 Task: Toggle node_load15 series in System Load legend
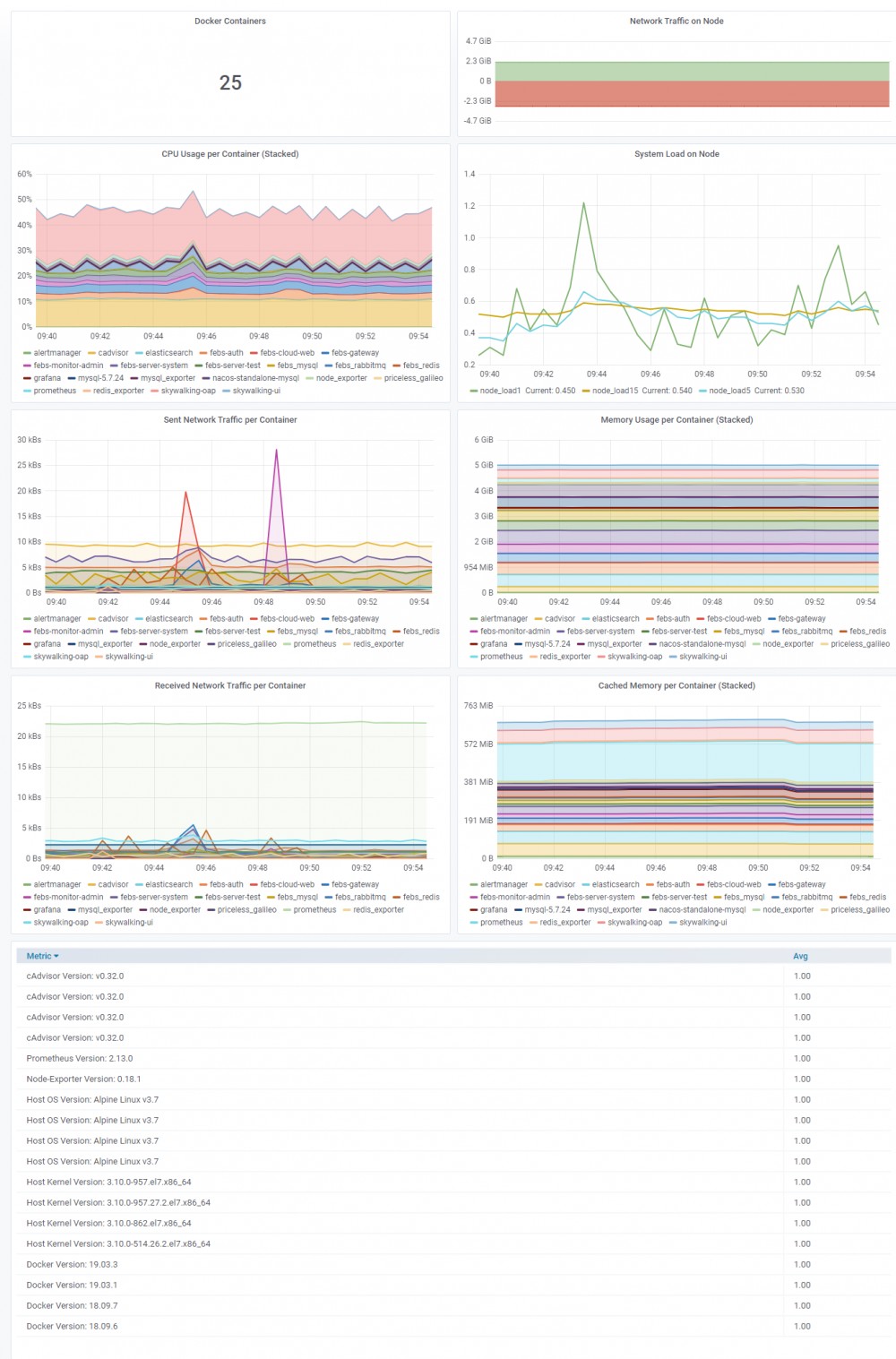(614, 391)
